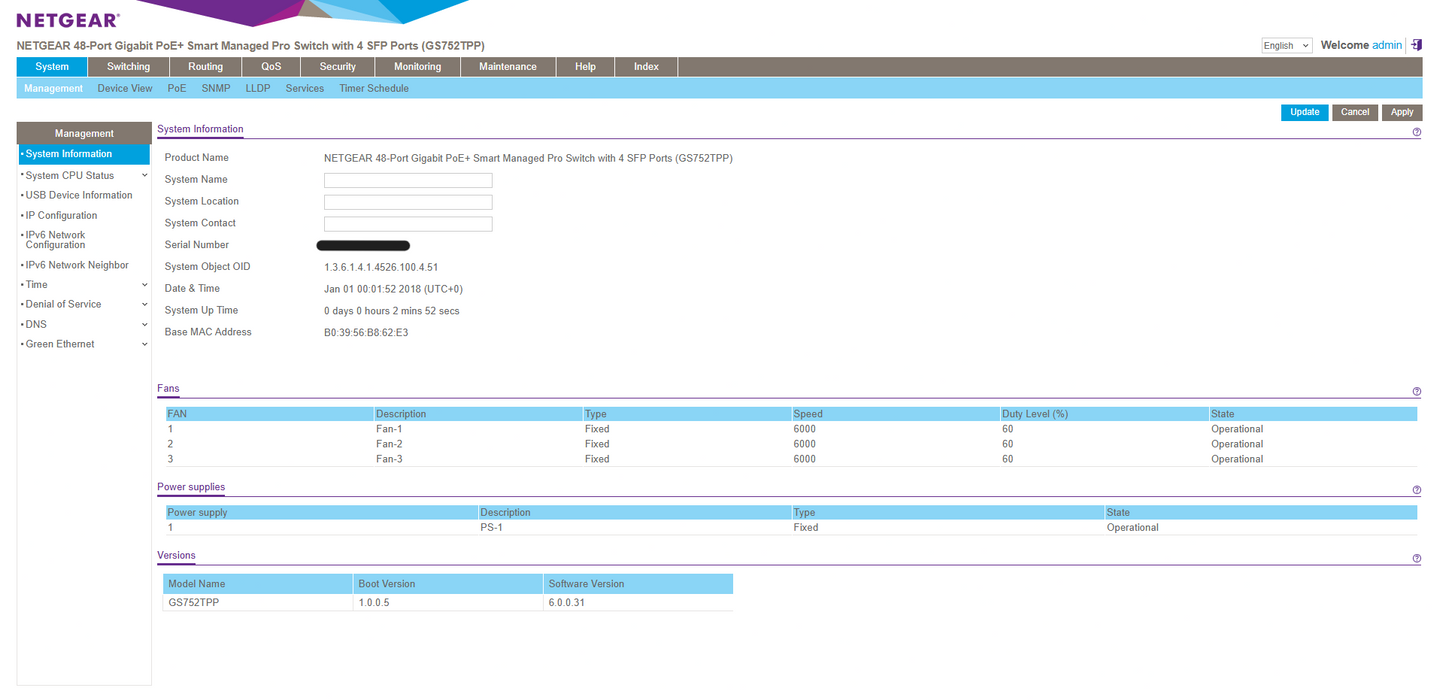Open the Monitoring main tab

point(417,67)
